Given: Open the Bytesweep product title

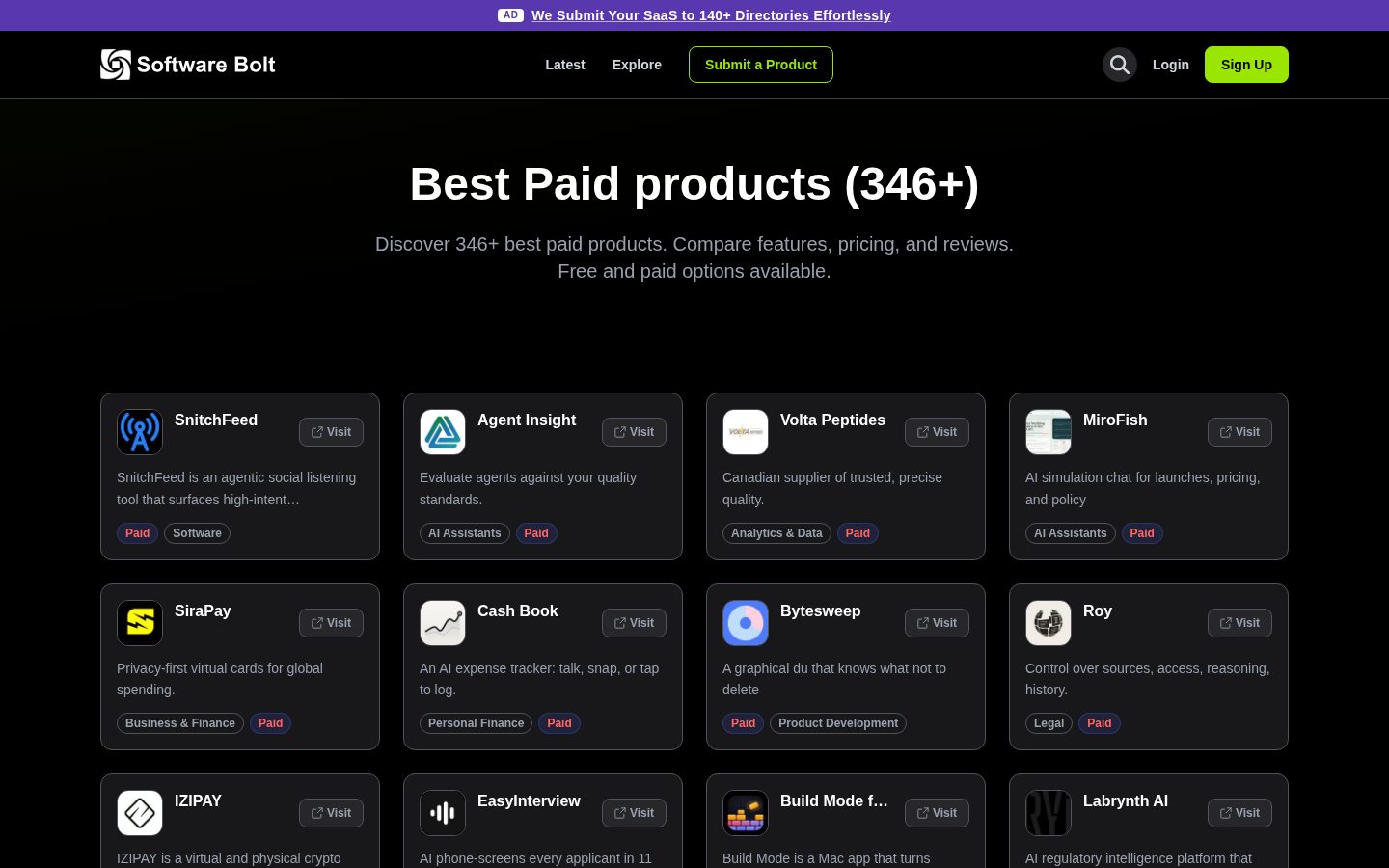Looking at the screenshot, I should [821, 611].
